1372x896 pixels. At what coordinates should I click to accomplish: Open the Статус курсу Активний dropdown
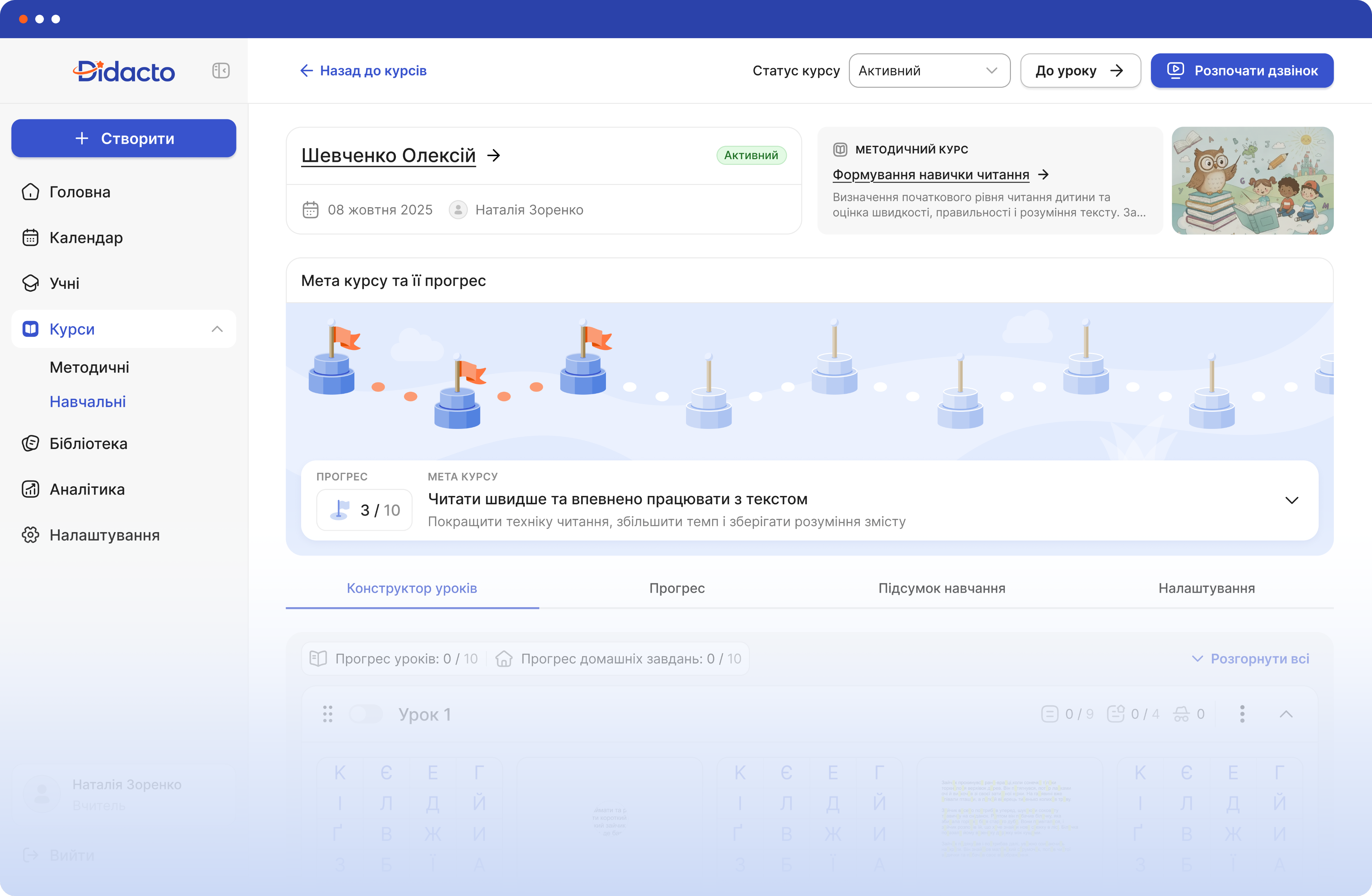tap(929, 70)
